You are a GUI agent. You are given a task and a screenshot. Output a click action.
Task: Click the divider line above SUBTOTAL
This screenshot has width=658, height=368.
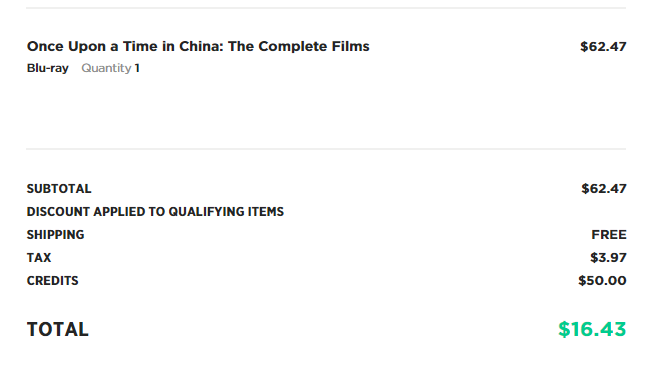[326, 149]
